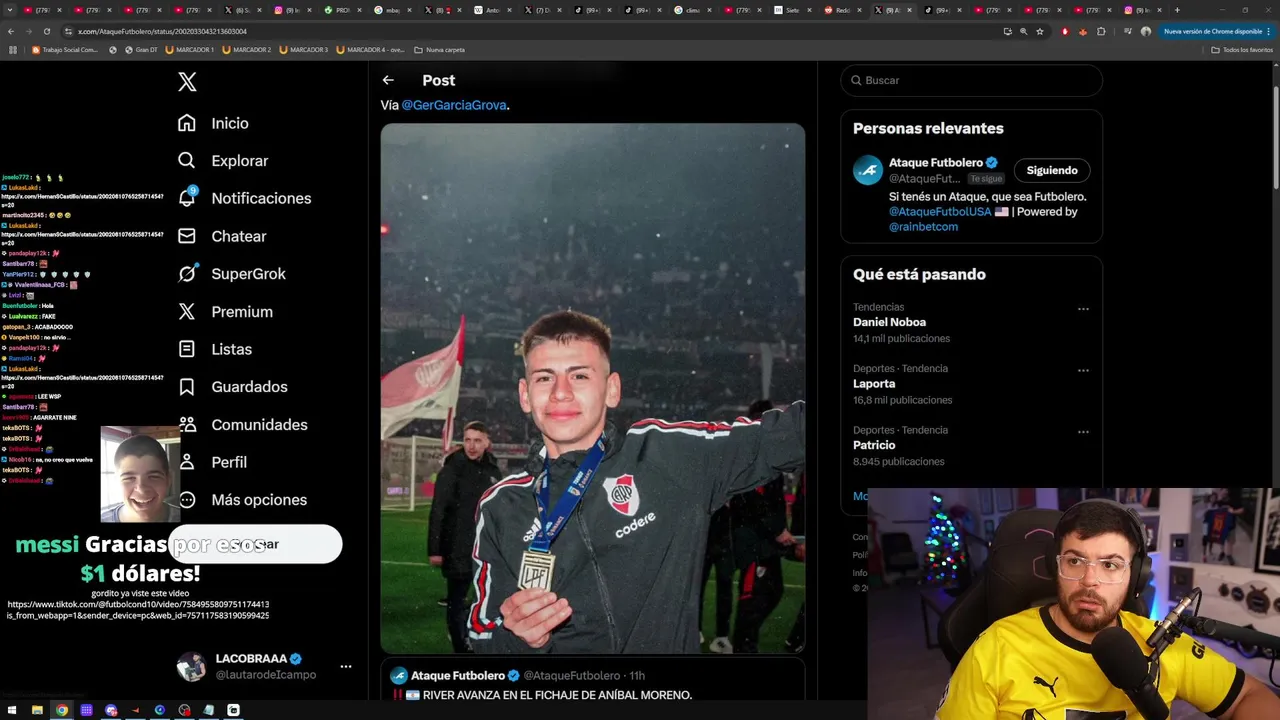The width and height of the screenshot is (1280, 720).
Task: Switch to the clima browser tab
Action: coord(691,10)
